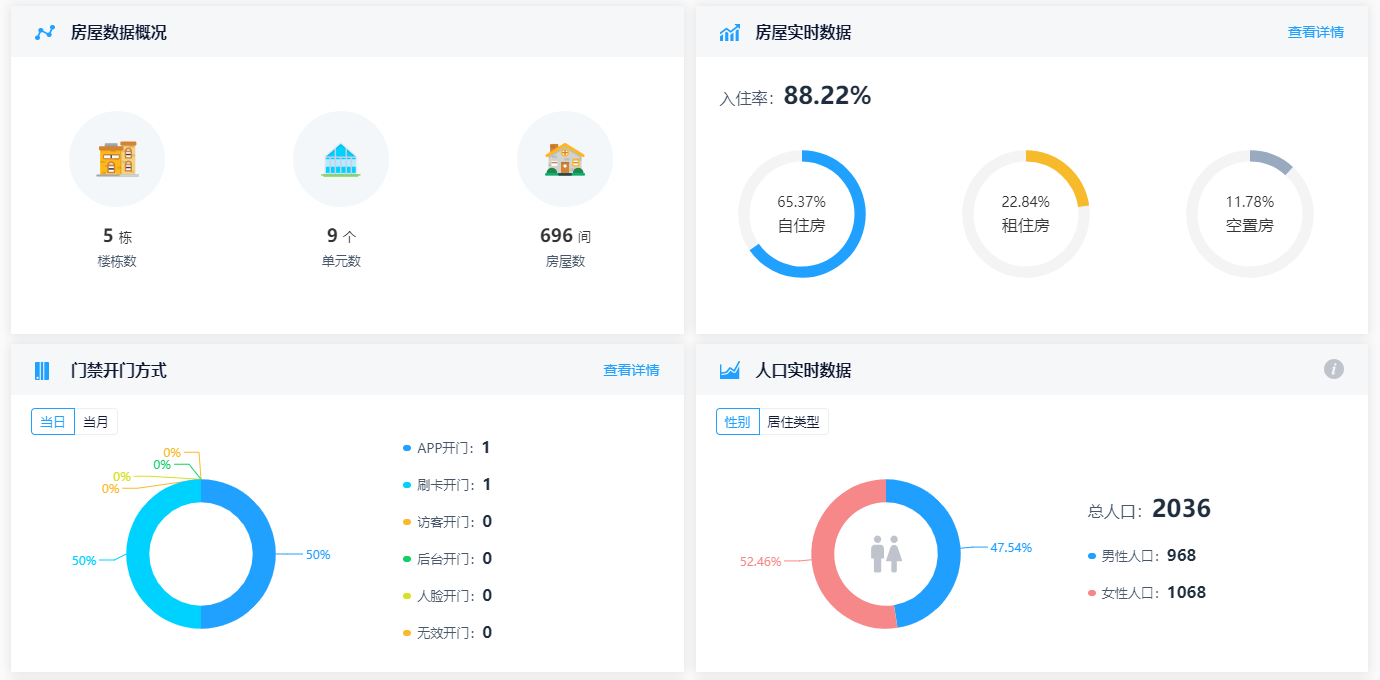Click the 5 栋 building count
The width and height of the screenshot is (1380, 680).
pyautogui.click(x=117, y=236)
